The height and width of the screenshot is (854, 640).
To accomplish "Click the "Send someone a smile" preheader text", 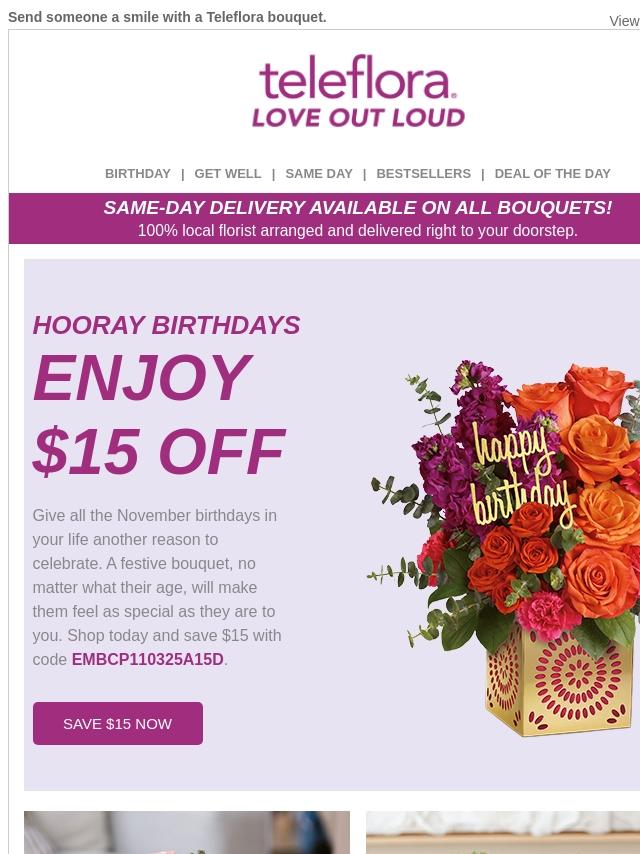I will click(167, 17).
